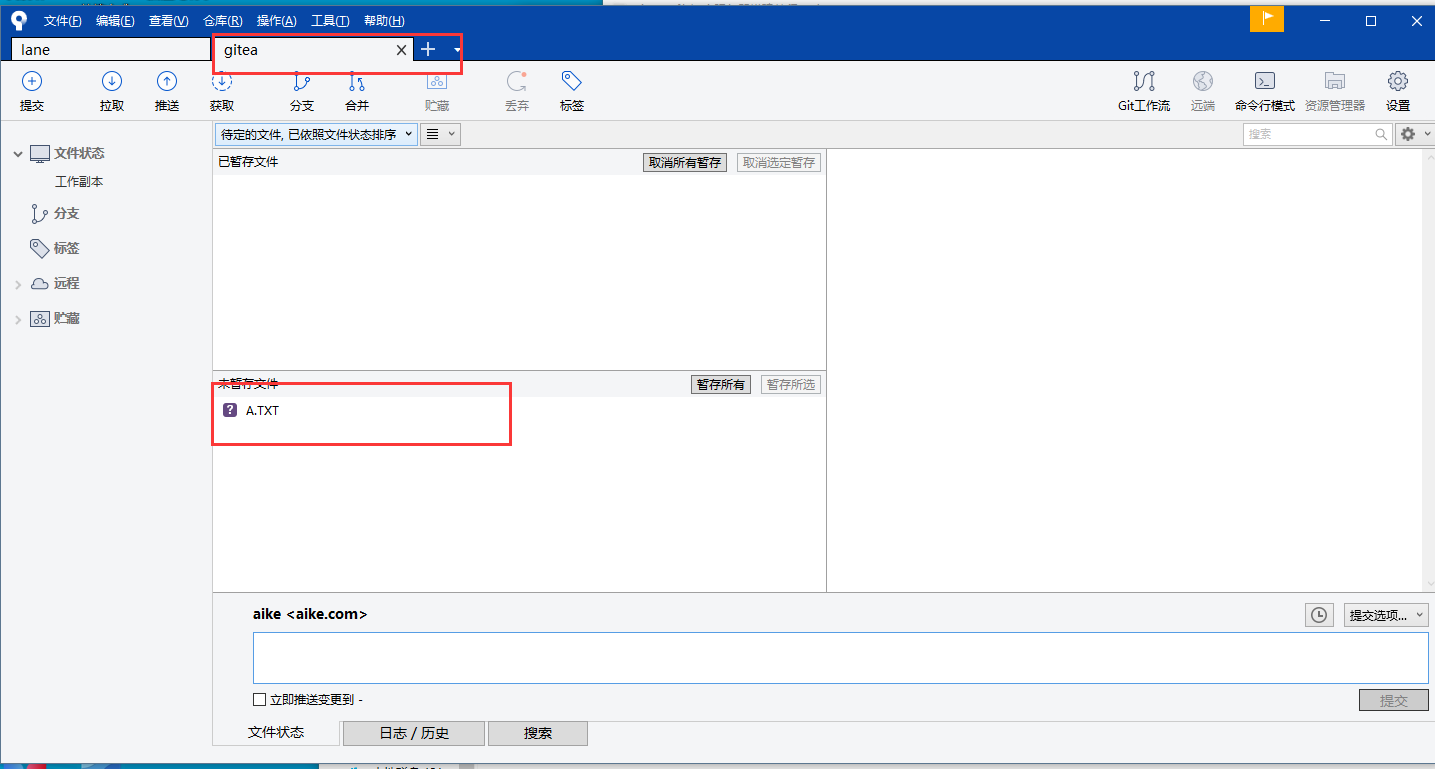Open the 文件(F) menu
1435x769 pixels.
[x=63, y=21]
